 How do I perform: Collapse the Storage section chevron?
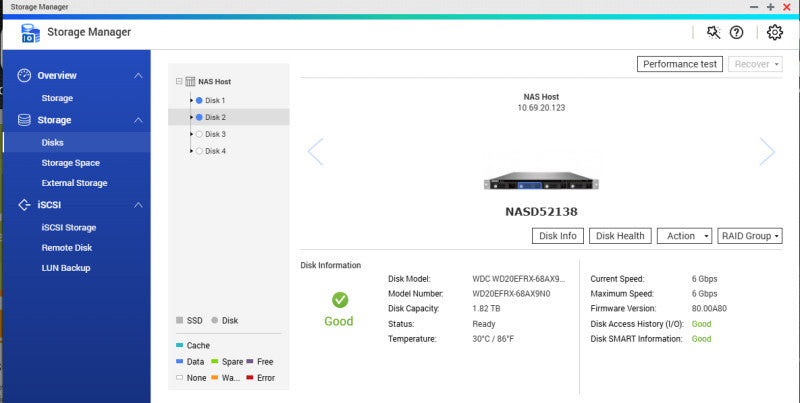[x=138, y=120]
